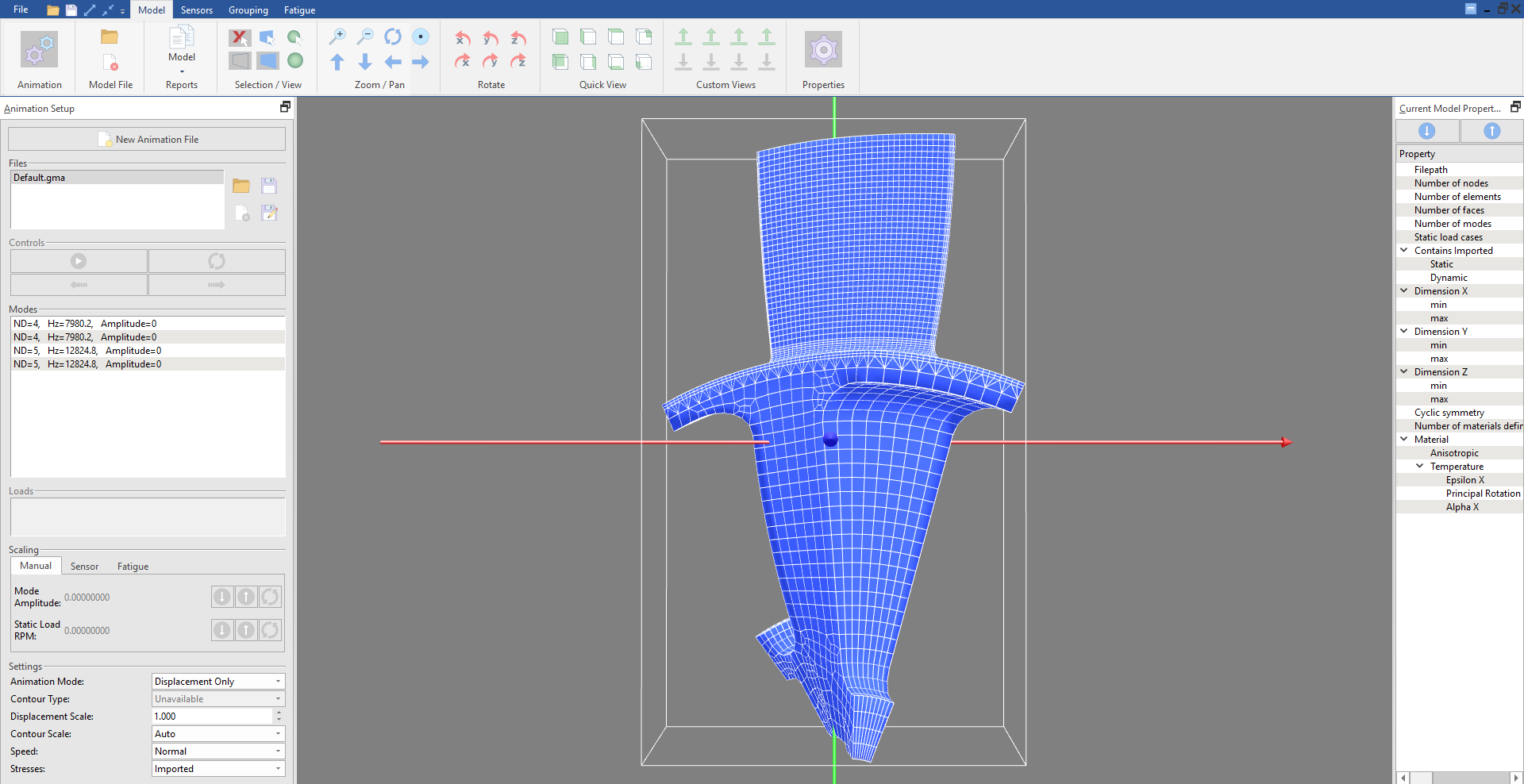1524x784 pixels.
Task: Pan the model up with the blue arrow
Action: click(x=337, y=61)
